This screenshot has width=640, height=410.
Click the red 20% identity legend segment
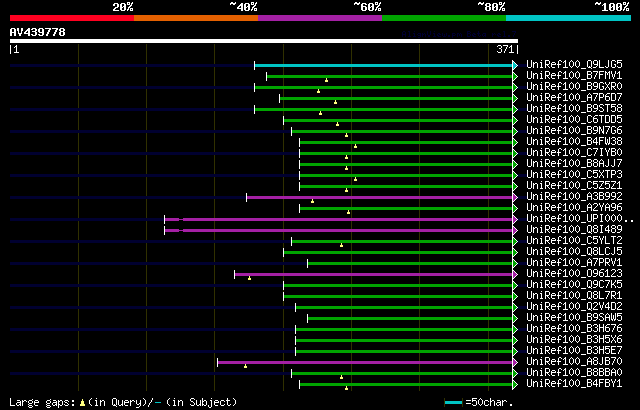click(72, 18)
